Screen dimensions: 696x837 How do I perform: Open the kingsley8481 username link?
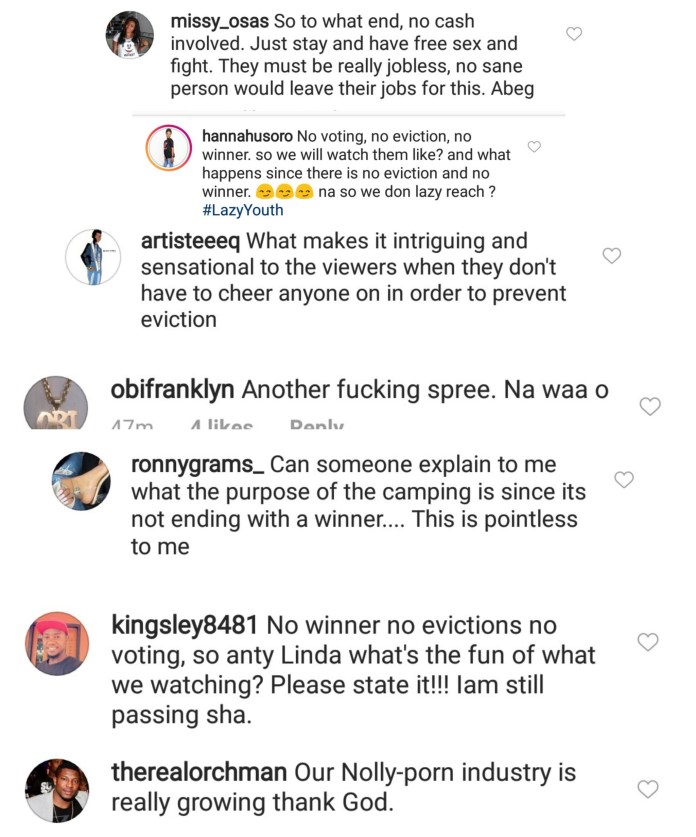pos(187,627)
